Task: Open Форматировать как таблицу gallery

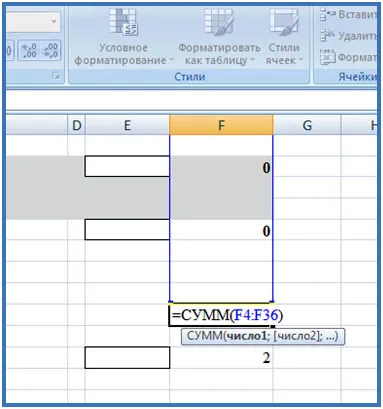Action: [x=219, y=37]
